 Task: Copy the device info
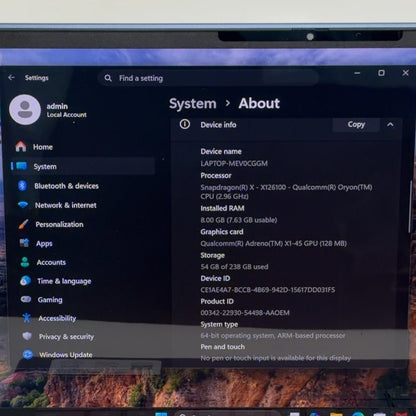tap(356, 124)
